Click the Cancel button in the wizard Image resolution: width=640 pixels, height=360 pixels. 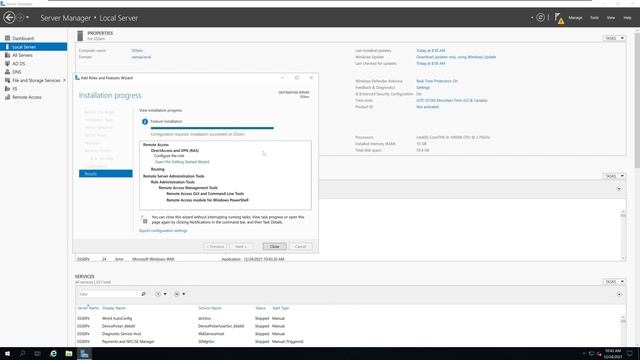[300, 247]
